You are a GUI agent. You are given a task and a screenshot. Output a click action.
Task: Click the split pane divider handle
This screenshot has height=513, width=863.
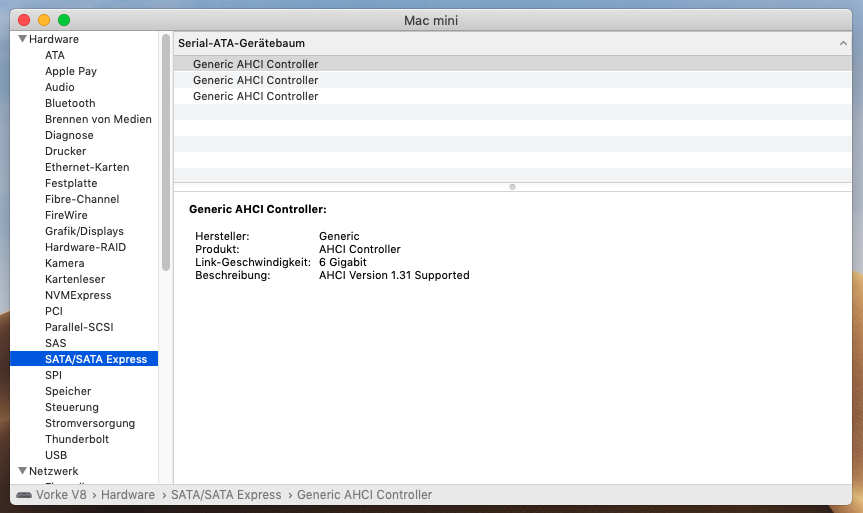[512, 187]
